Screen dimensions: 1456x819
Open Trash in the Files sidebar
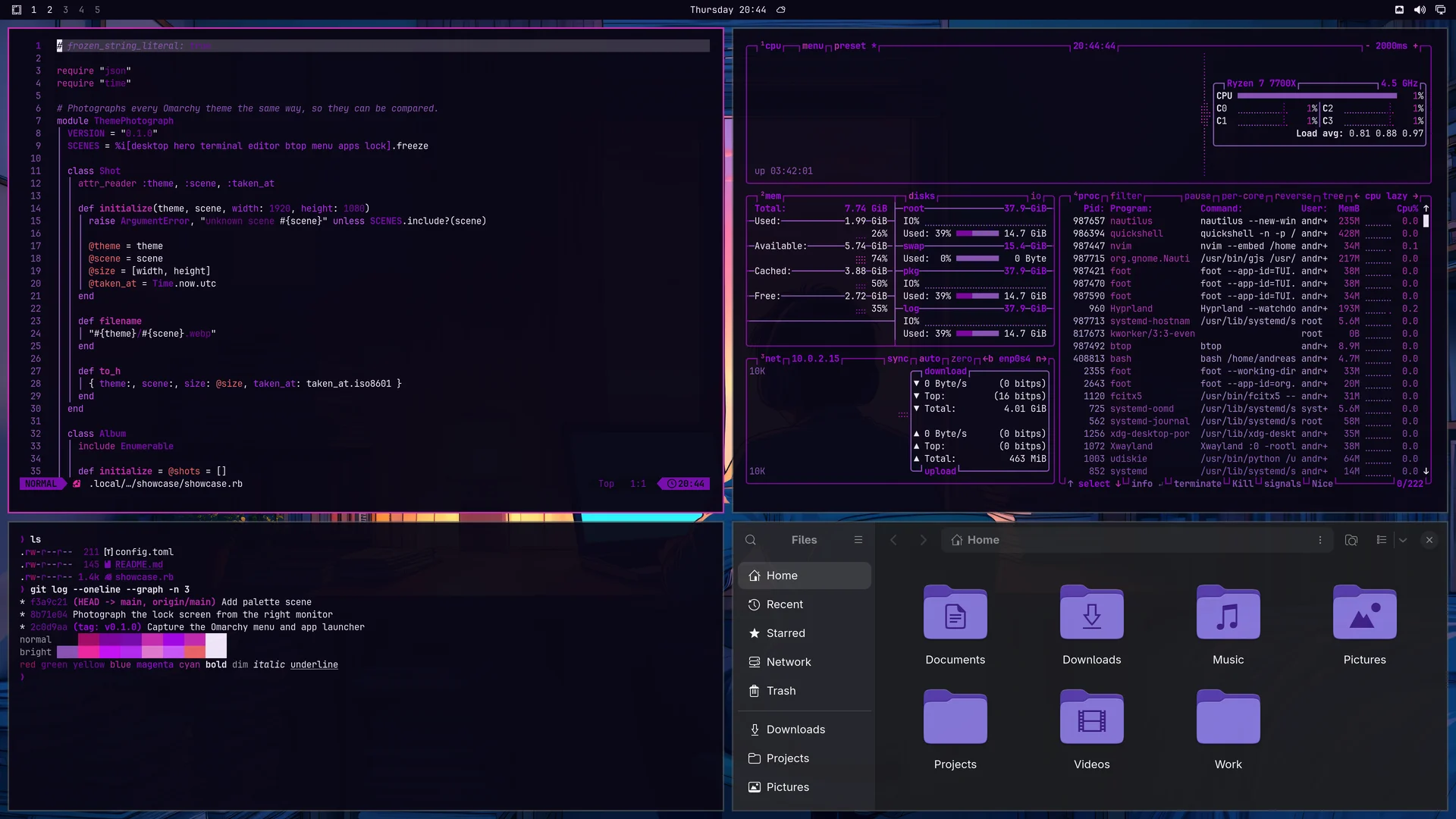[805, 691]
